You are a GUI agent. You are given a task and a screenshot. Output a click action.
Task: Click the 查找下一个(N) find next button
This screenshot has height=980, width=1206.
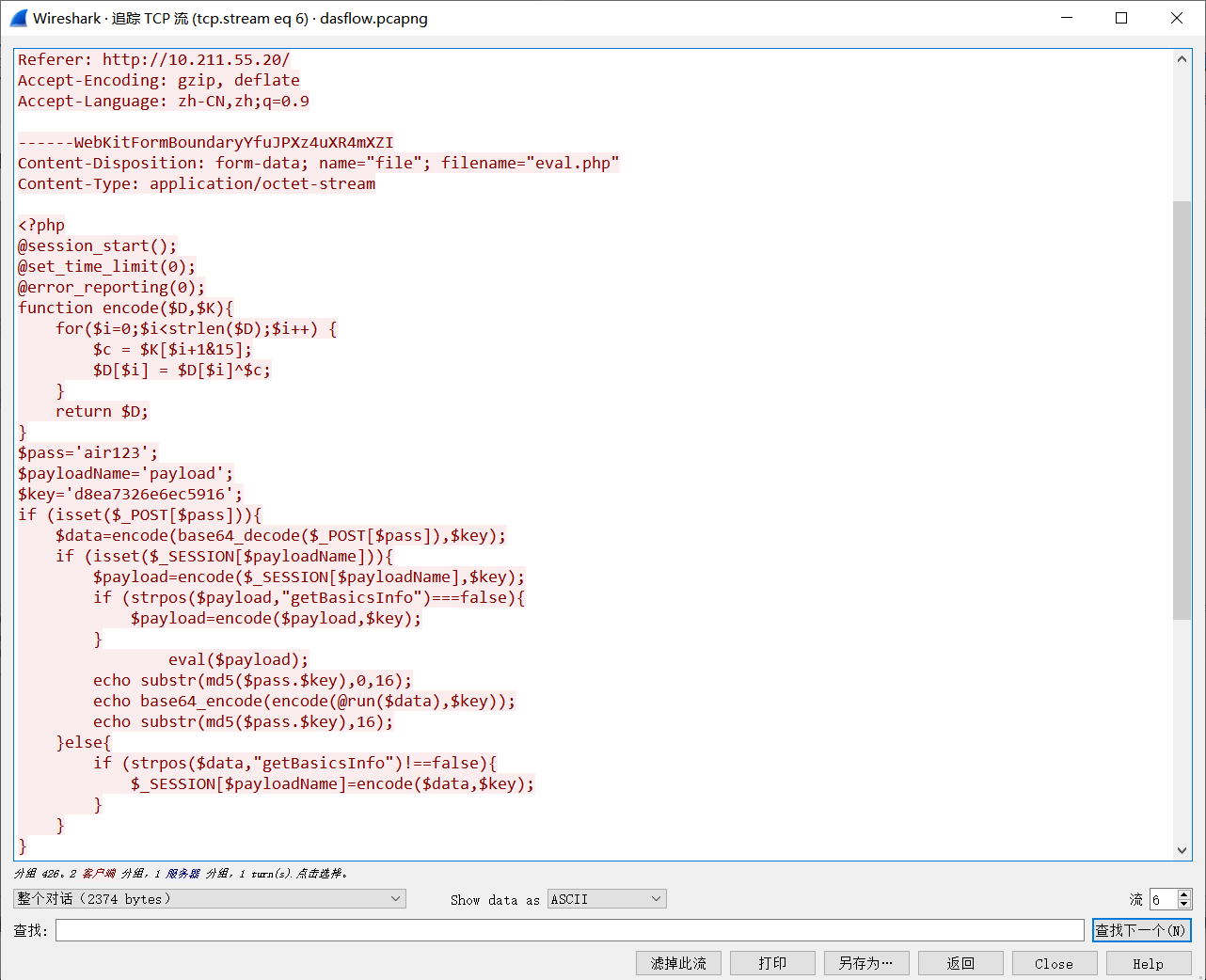(1142, 930)
